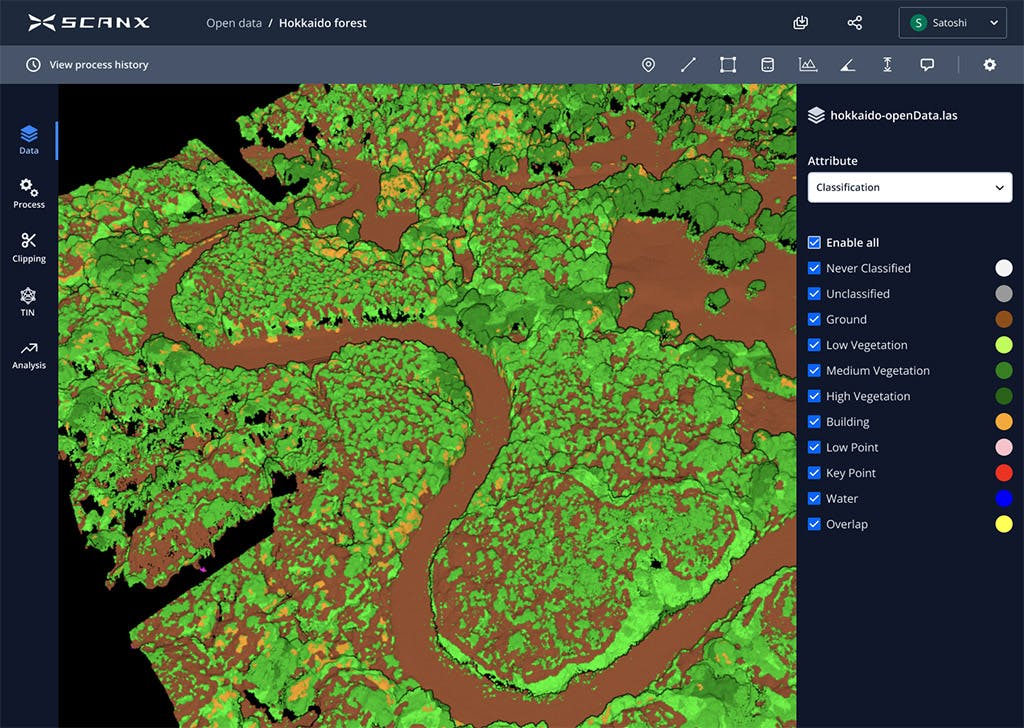Open the viewer settings gear menu
Viewport: 1024px width, 728px height.
coord(988,64)
